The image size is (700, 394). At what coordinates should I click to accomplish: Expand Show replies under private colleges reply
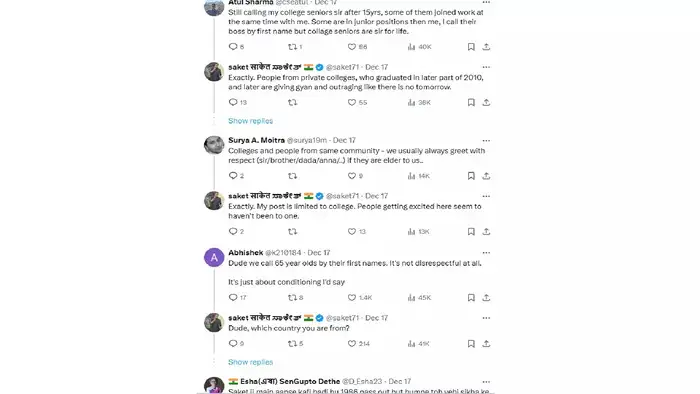[x=250, y=121]
